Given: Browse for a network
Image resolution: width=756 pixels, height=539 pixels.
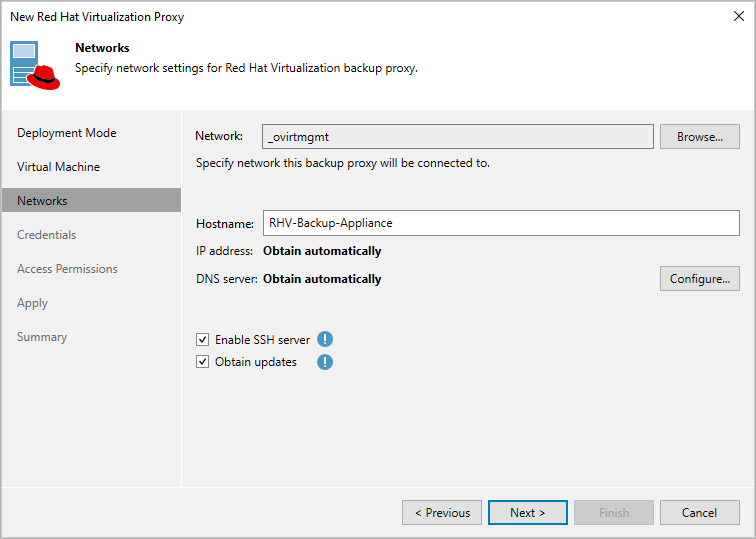Looking at the screenshot, I should 700,137.
